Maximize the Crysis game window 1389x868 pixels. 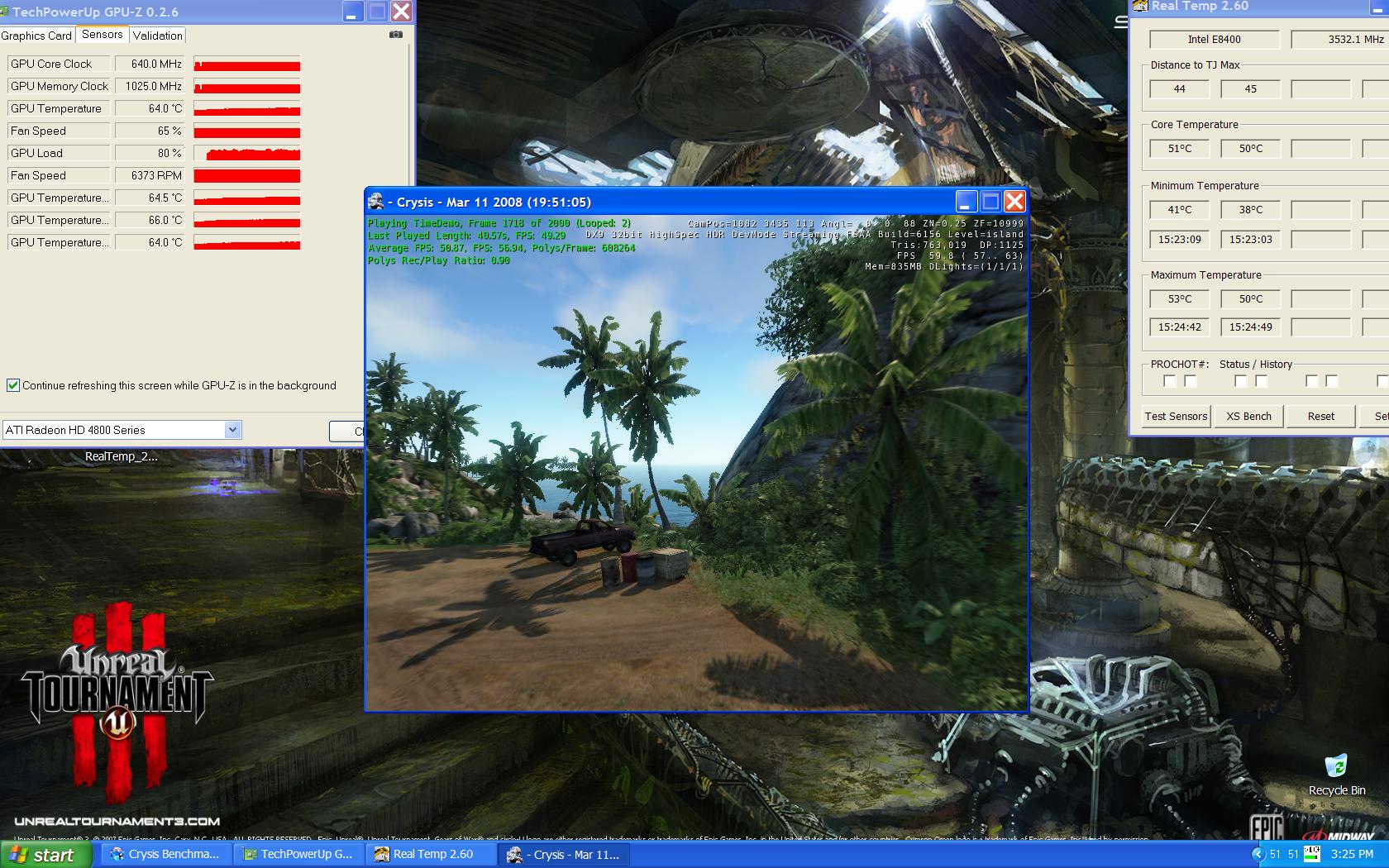(990, 202)
